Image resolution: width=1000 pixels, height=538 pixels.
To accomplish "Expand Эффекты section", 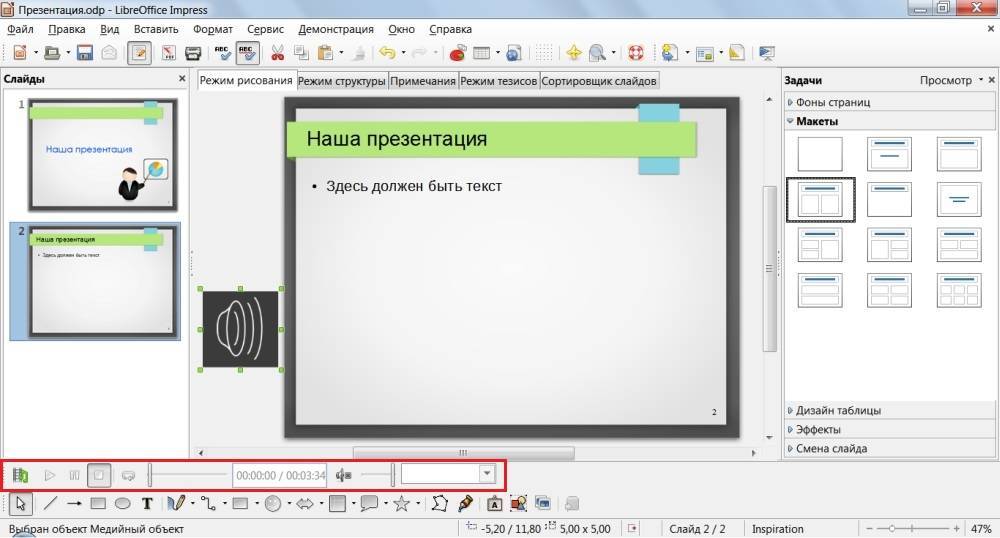I will pos(890,430).
